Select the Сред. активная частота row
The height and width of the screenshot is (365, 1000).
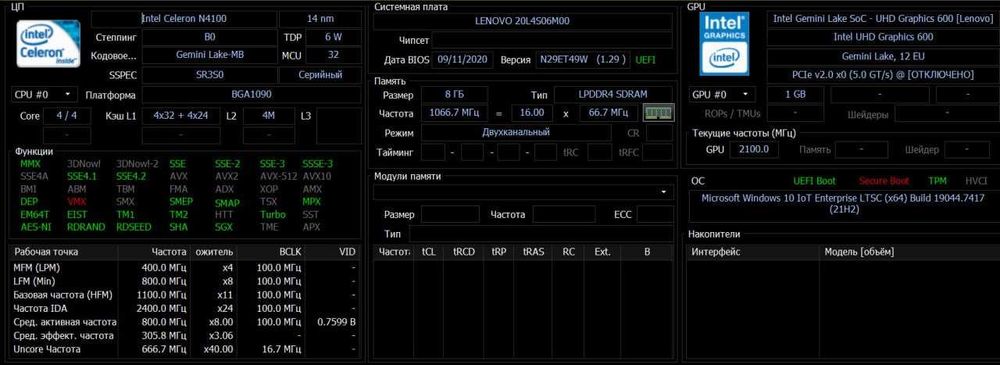185,322
